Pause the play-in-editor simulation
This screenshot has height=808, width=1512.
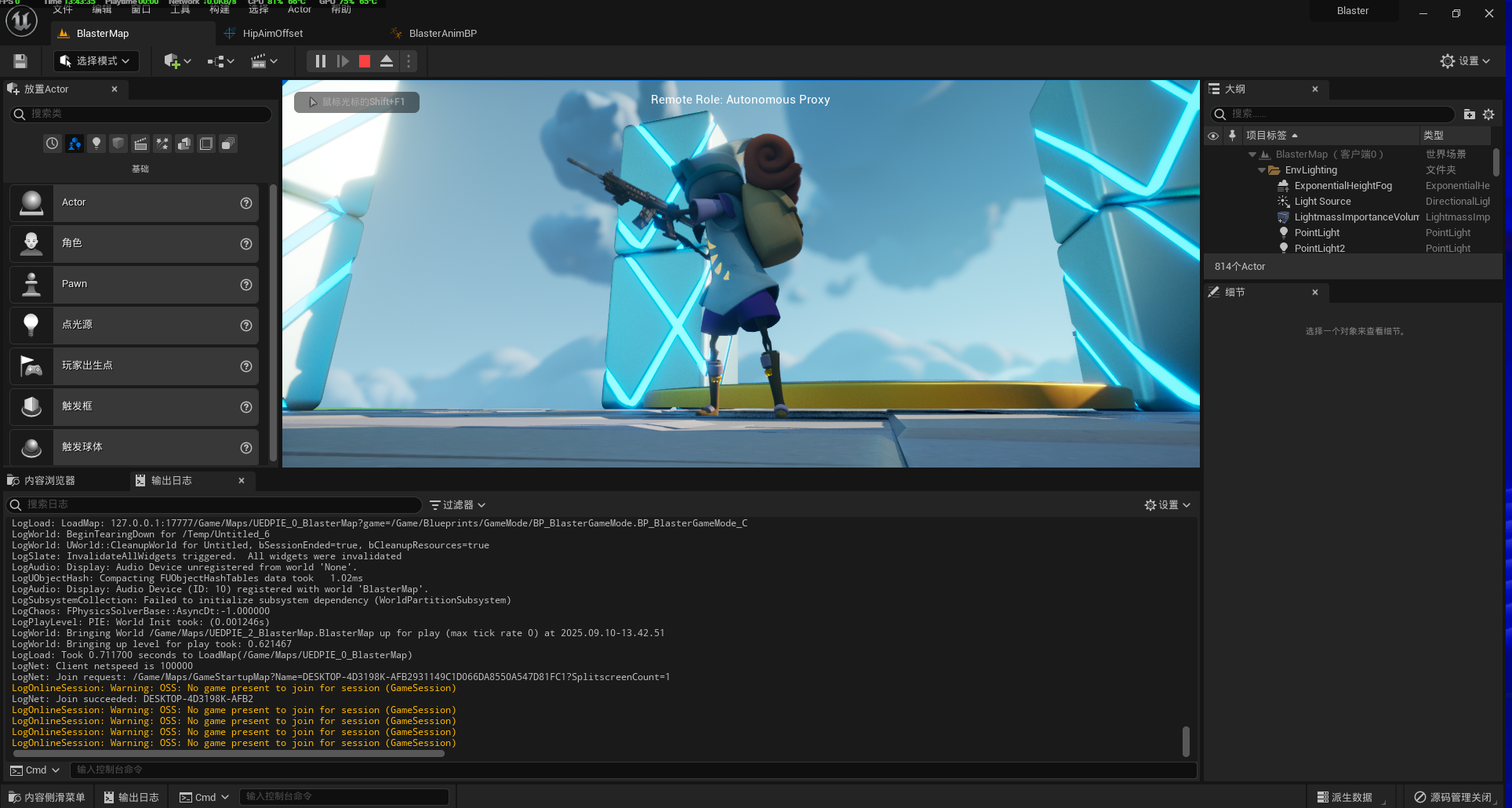pos(321,61)
